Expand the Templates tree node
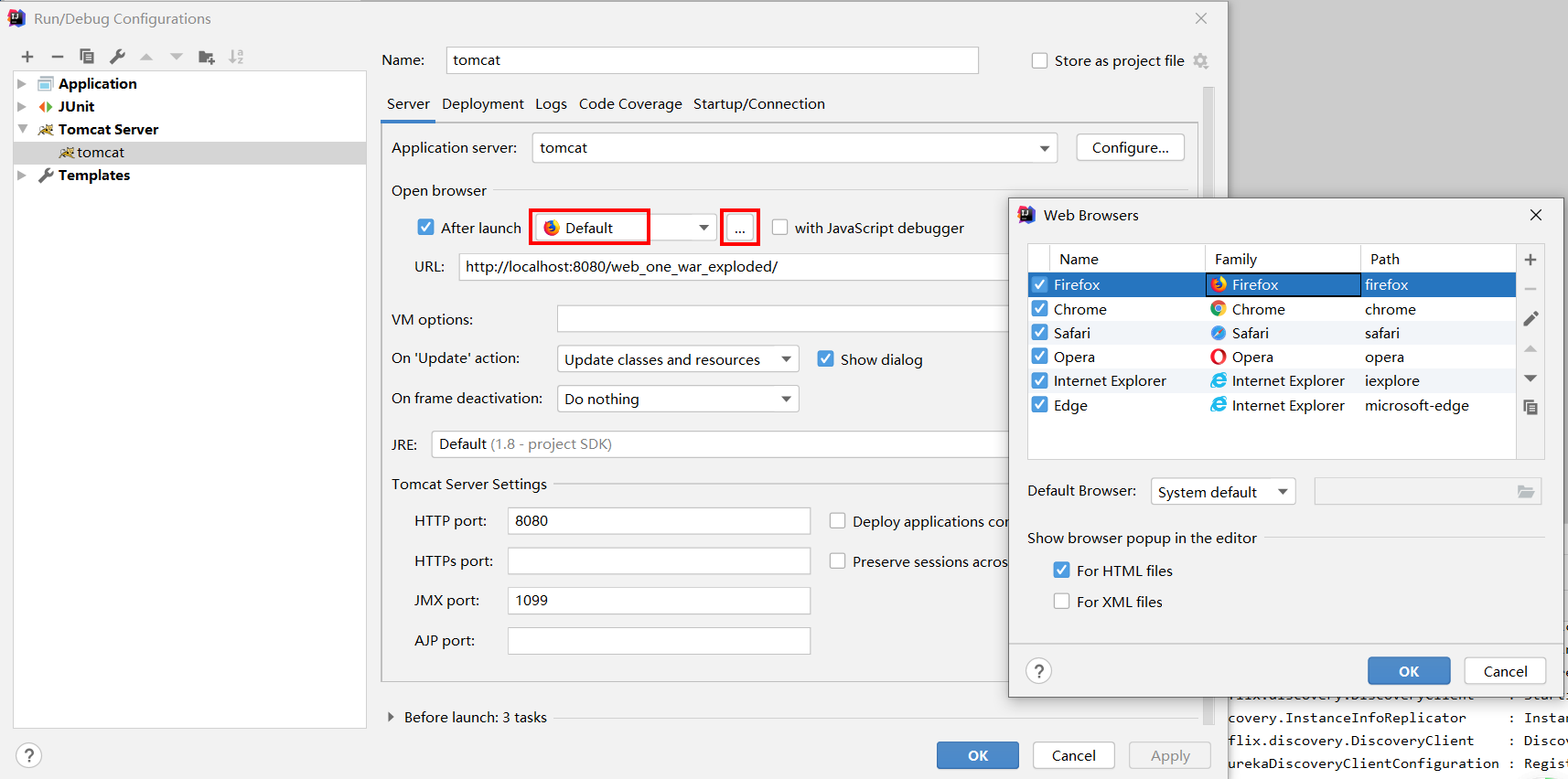The width and height of the screenshot is (1568, 779). 22,175
